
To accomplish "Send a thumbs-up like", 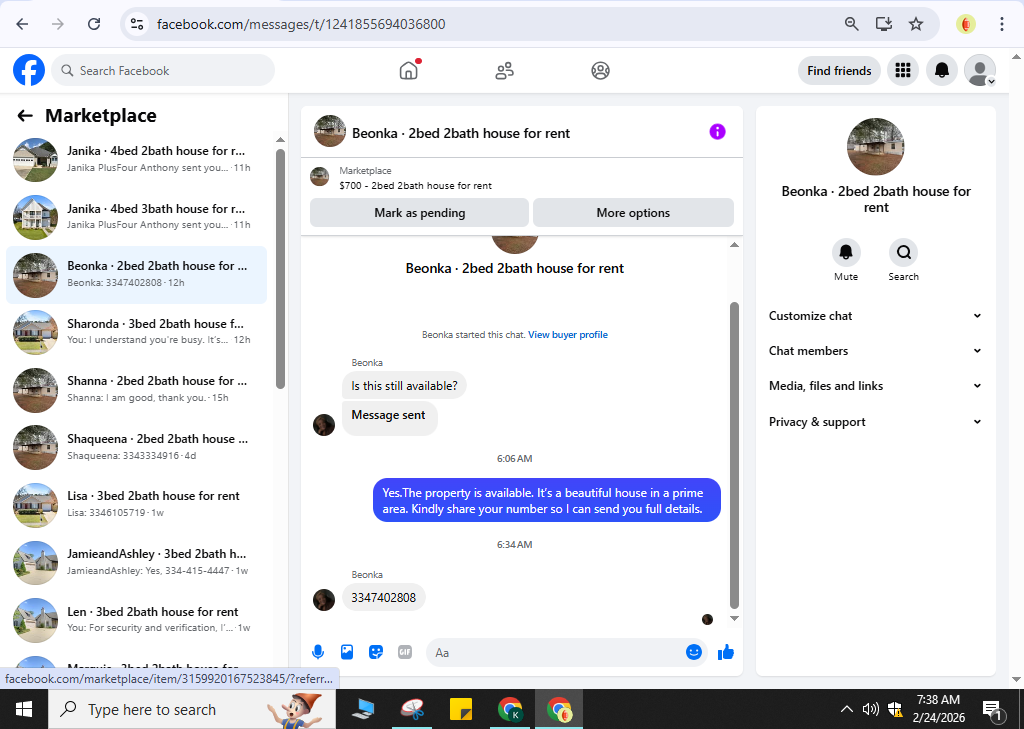I will tap(726, 652).
